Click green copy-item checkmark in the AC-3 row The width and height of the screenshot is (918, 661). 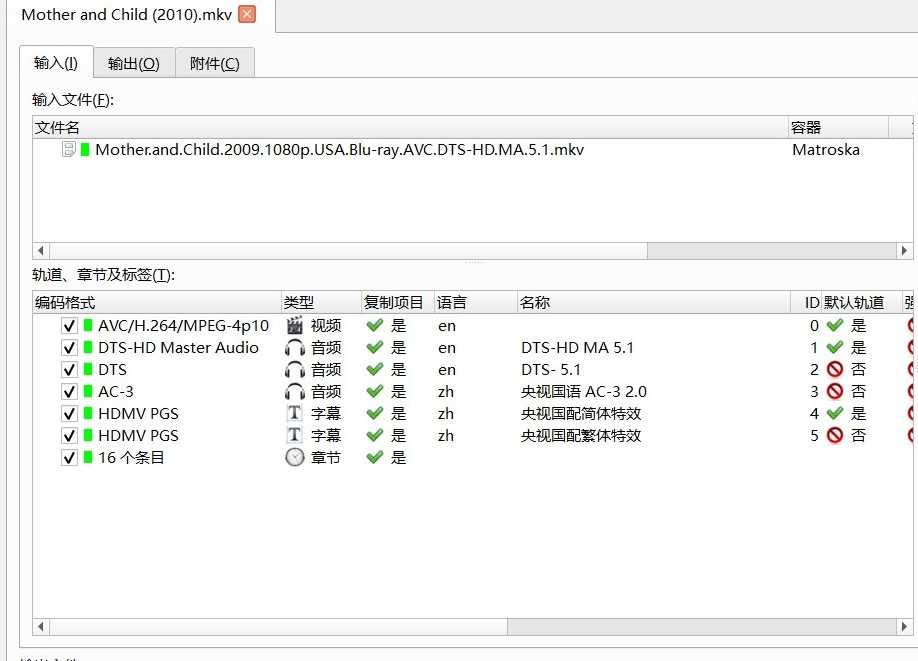[375, 392]
